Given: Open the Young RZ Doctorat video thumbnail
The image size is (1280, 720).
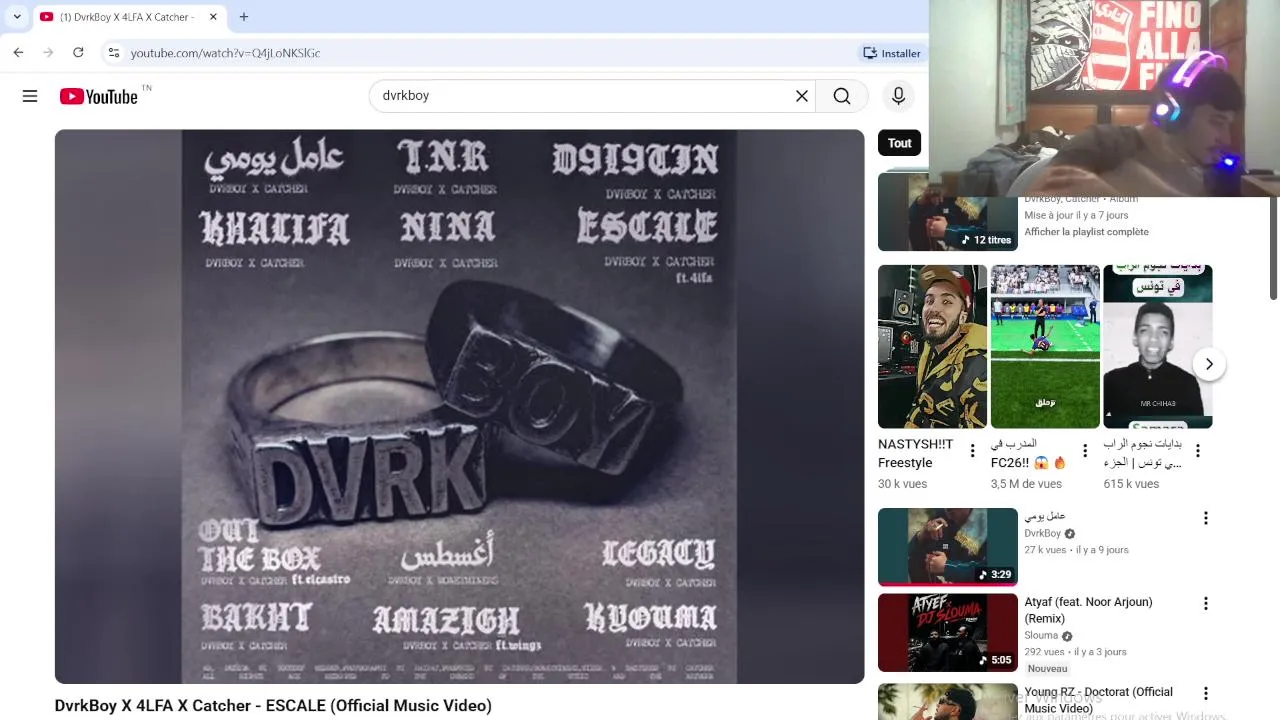Looking at the screenshot, I should [x=947, y=702].
